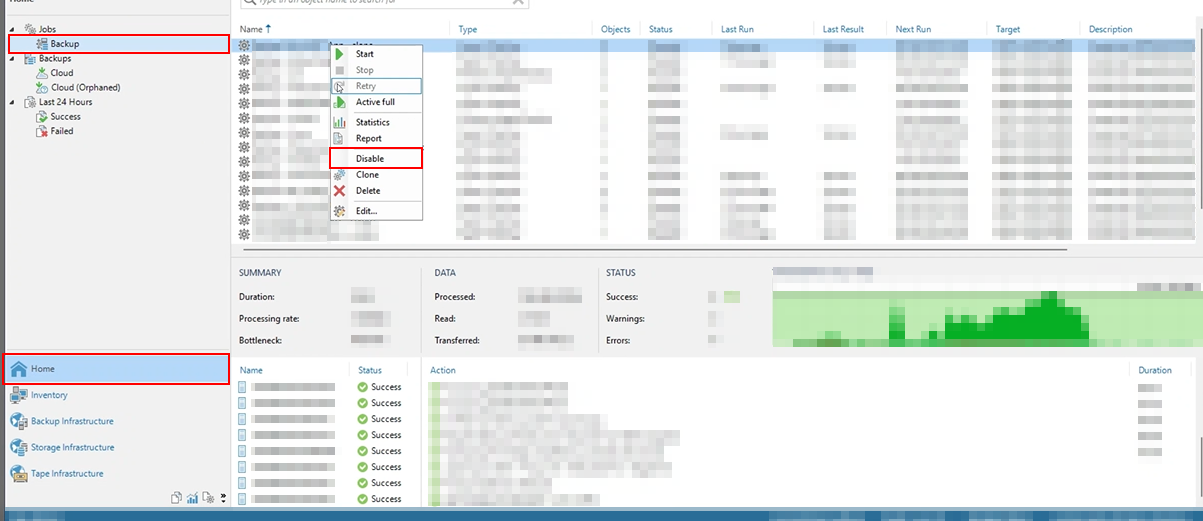Image resolution: width=1203 pixels, height=521 pixels.
Task: Select the Success node under Last 24 Hours
Action: coord(58,117)
